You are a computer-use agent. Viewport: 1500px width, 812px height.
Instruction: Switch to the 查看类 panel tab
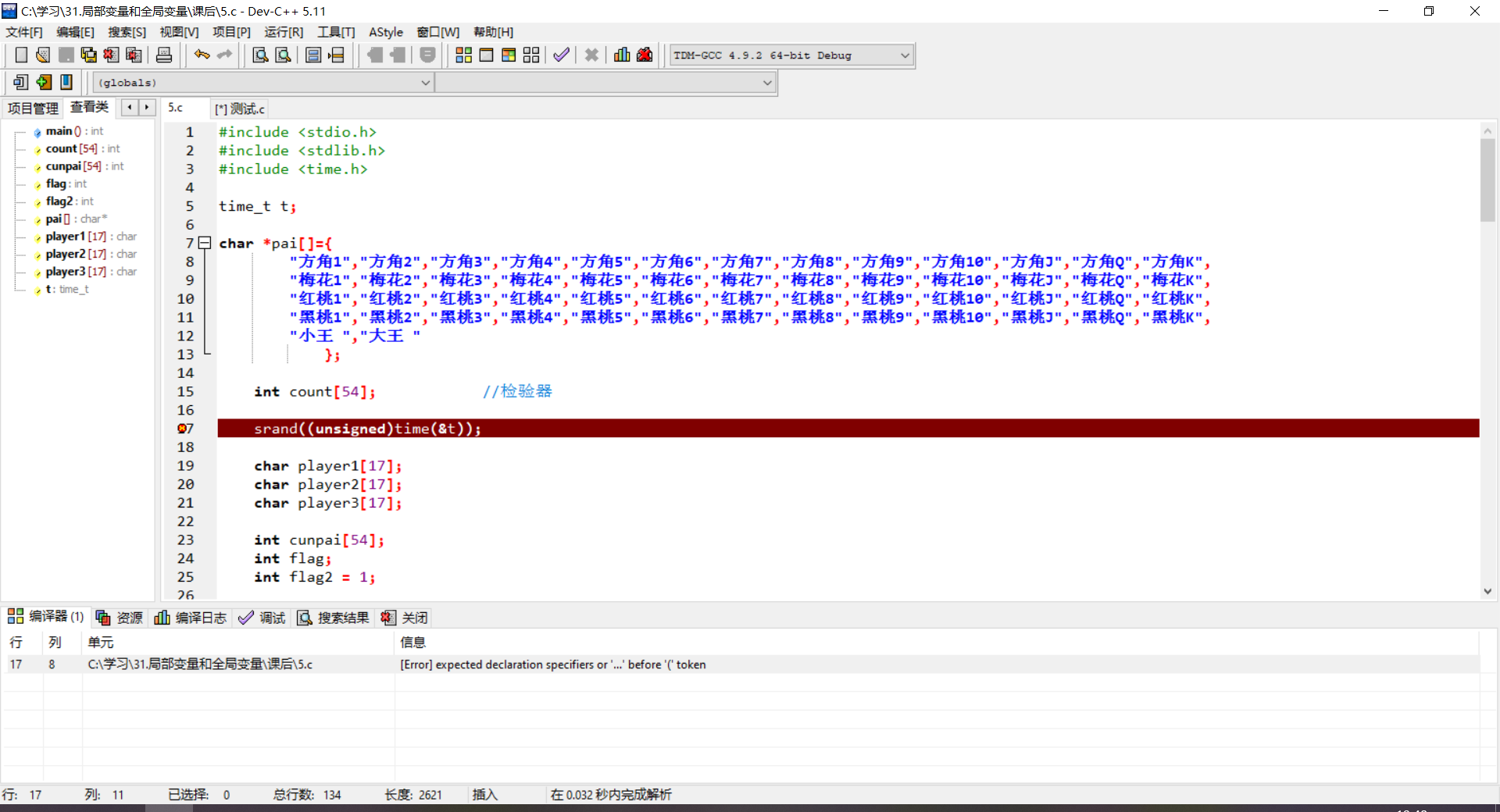click(90, 107)
